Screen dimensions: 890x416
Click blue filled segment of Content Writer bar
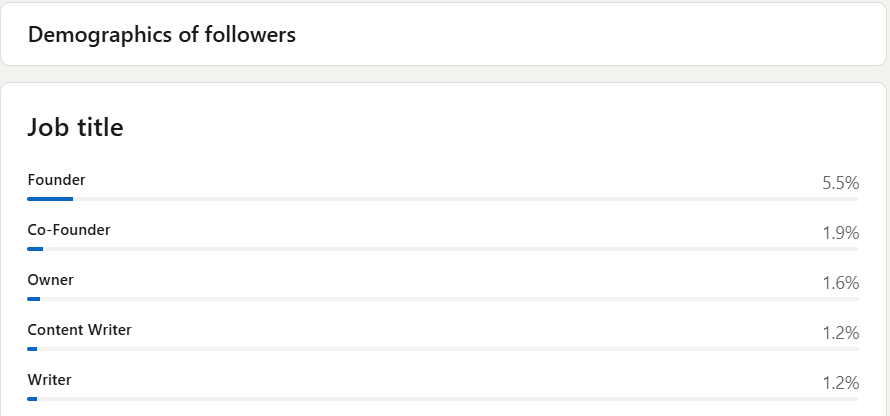32,349
